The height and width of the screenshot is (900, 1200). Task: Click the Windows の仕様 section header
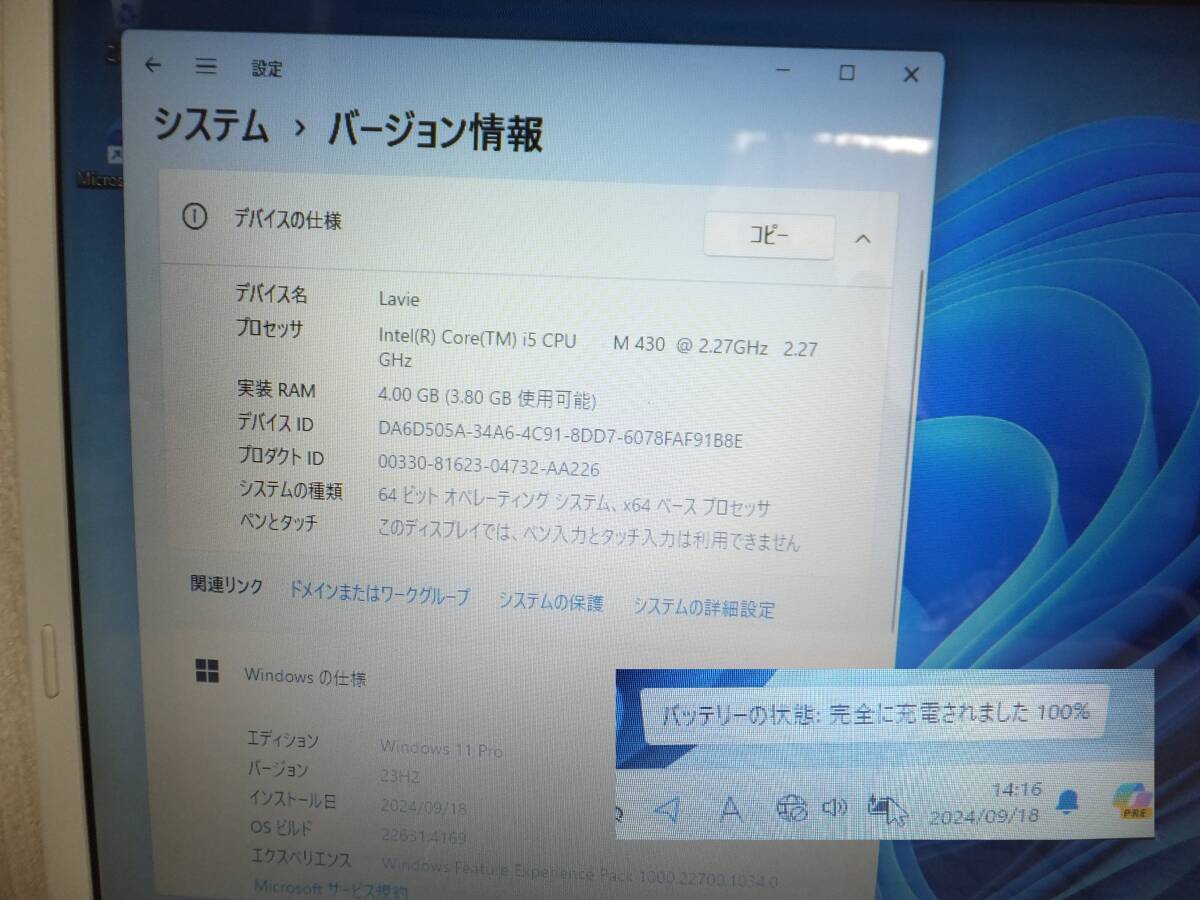click(x=305, y=677)
